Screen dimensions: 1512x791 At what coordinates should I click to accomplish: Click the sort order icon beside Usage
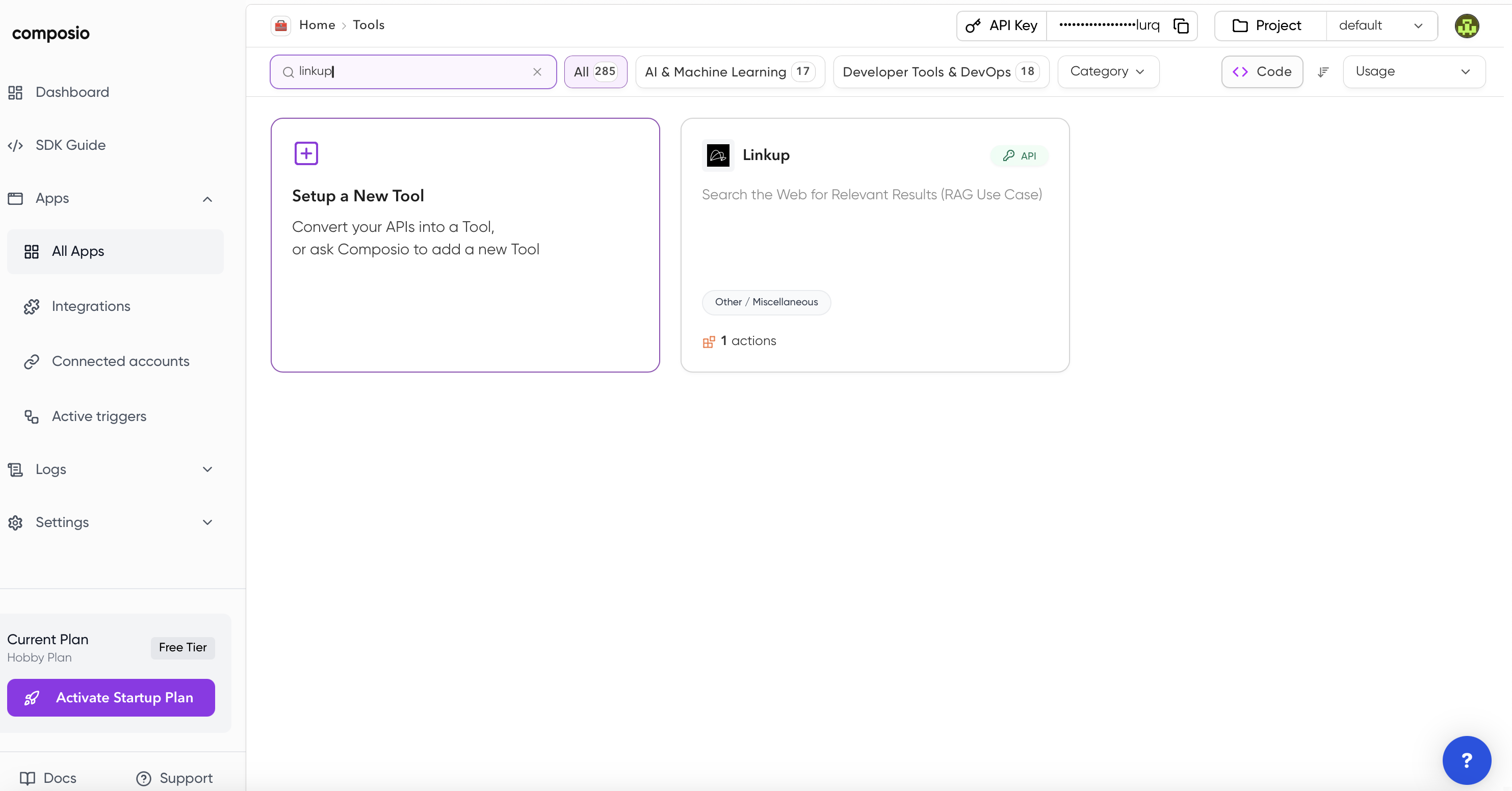(x=1323, y=71)
